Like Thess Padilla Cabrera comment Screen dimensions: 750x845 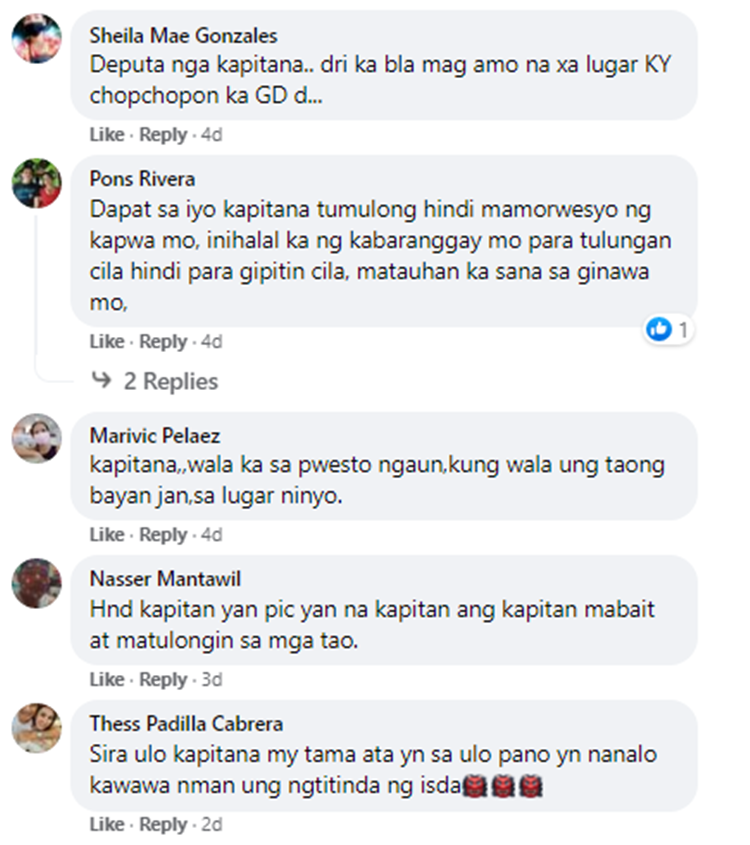[107, 825]
